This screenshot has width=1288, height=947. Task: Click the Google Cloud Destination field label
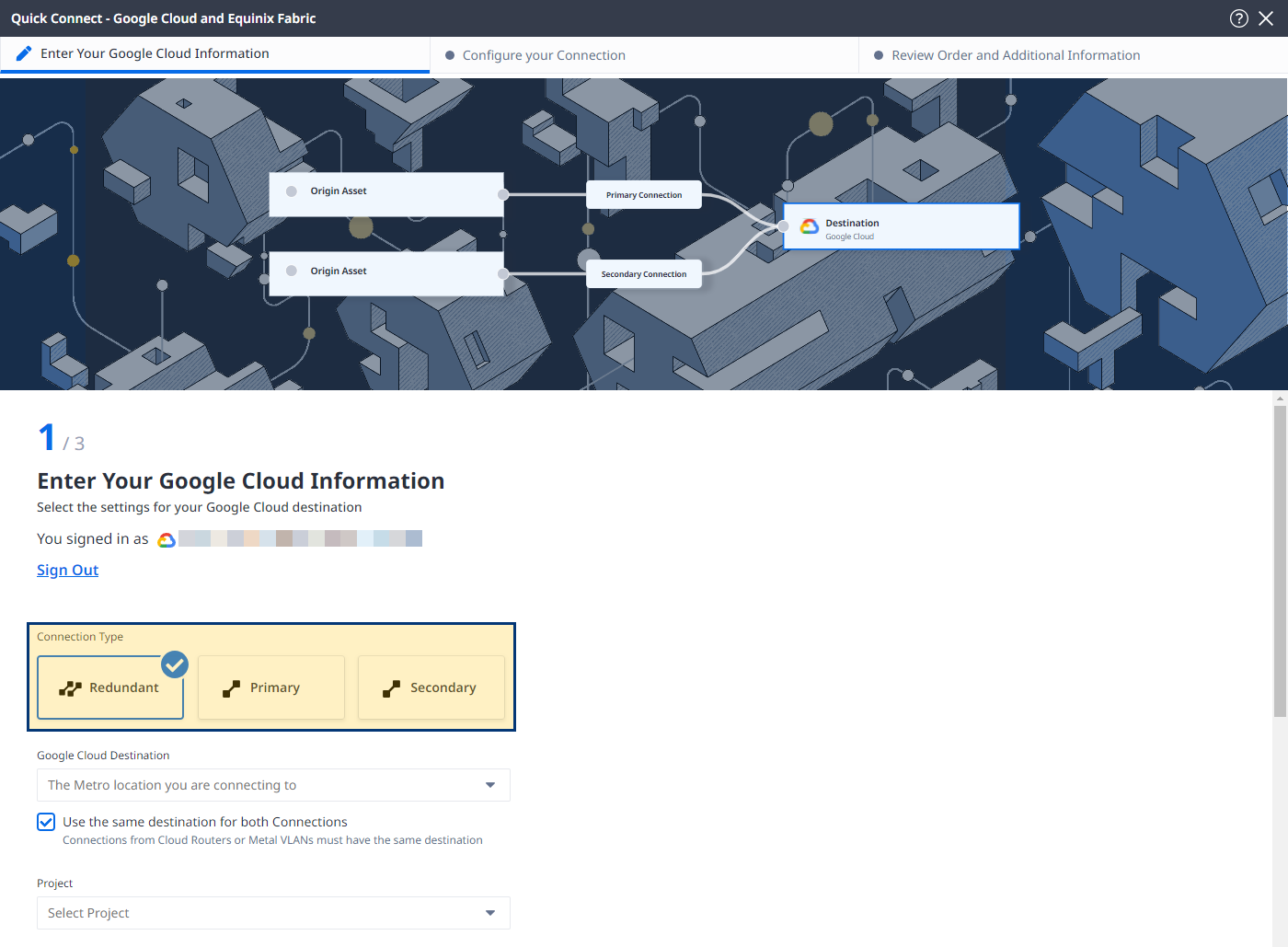coord(103,756)
